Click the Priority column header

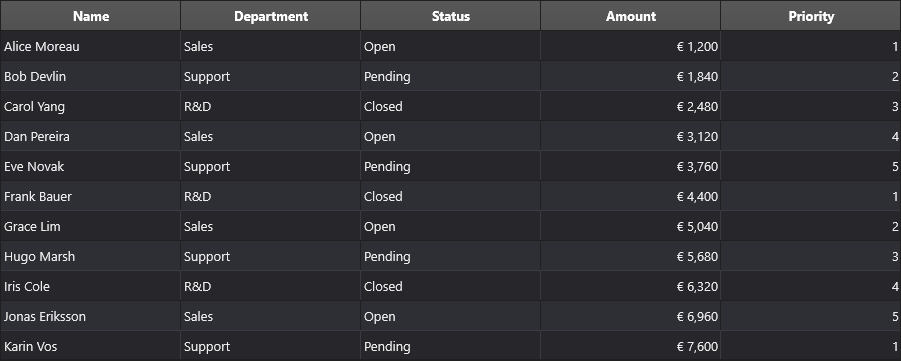(811, 16)
